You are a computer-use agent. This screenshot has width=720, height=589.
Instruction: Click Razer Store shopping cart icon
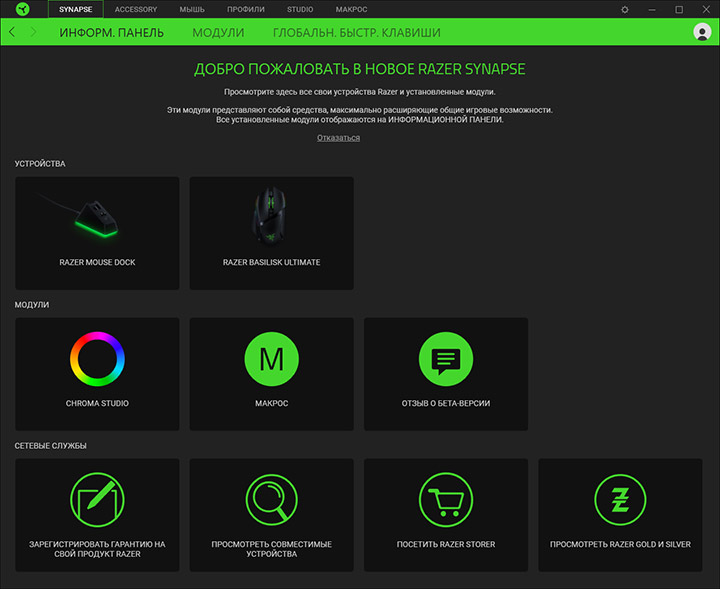pyautogui.click(x=445, y=499)
